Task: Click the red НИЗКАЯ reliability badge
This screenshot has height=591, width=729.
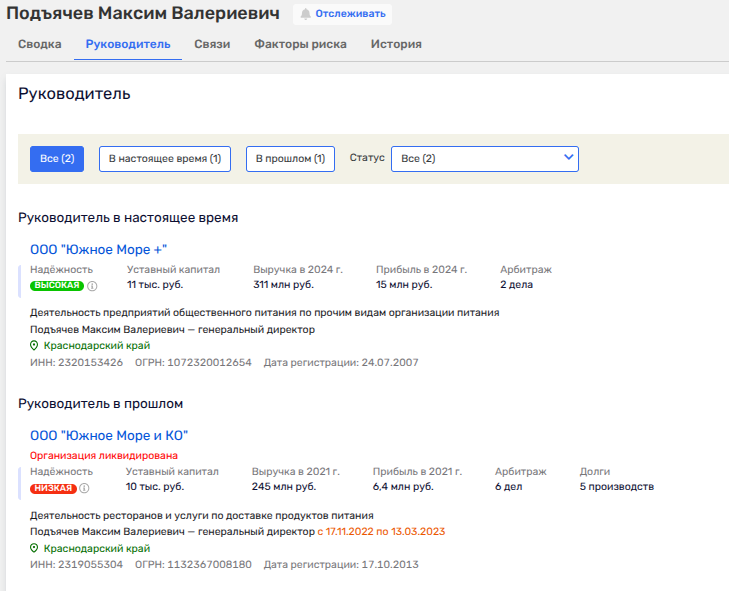Action: point(53,489)
